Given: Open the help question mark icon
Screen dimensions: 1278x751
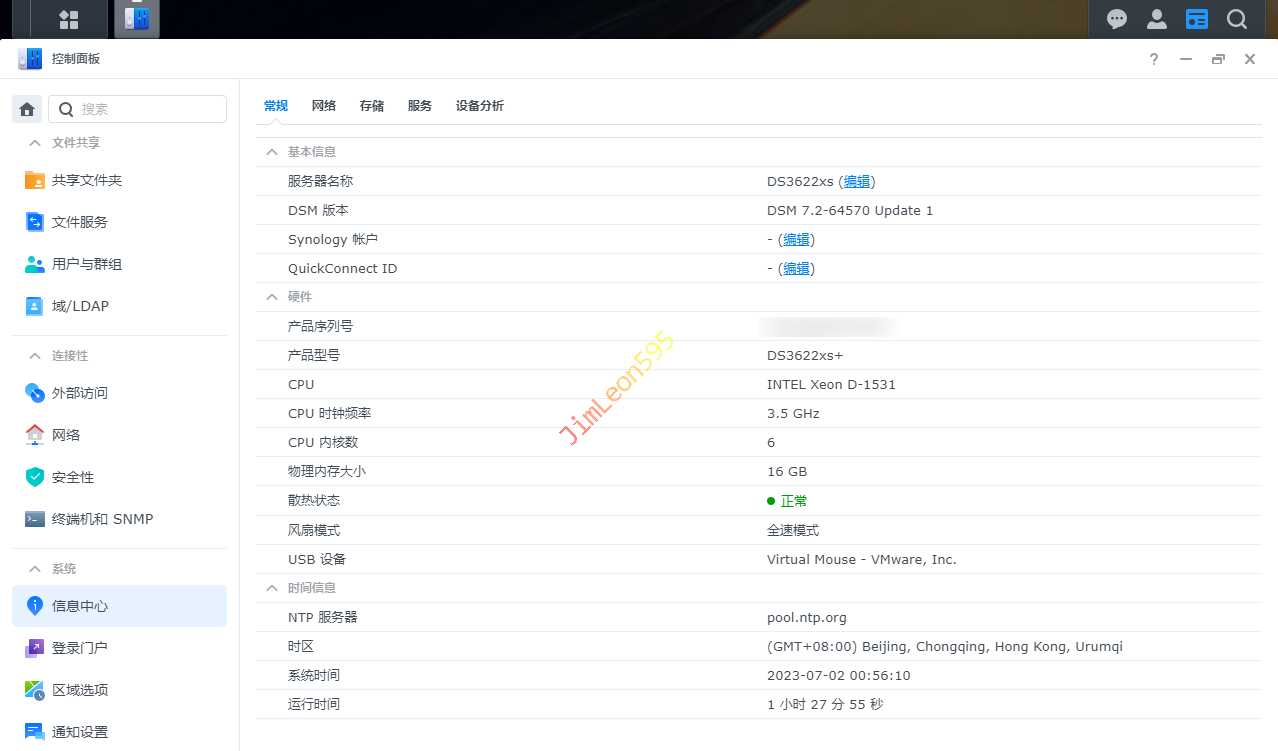Looking at the screenshot, I should [1153, 59].
